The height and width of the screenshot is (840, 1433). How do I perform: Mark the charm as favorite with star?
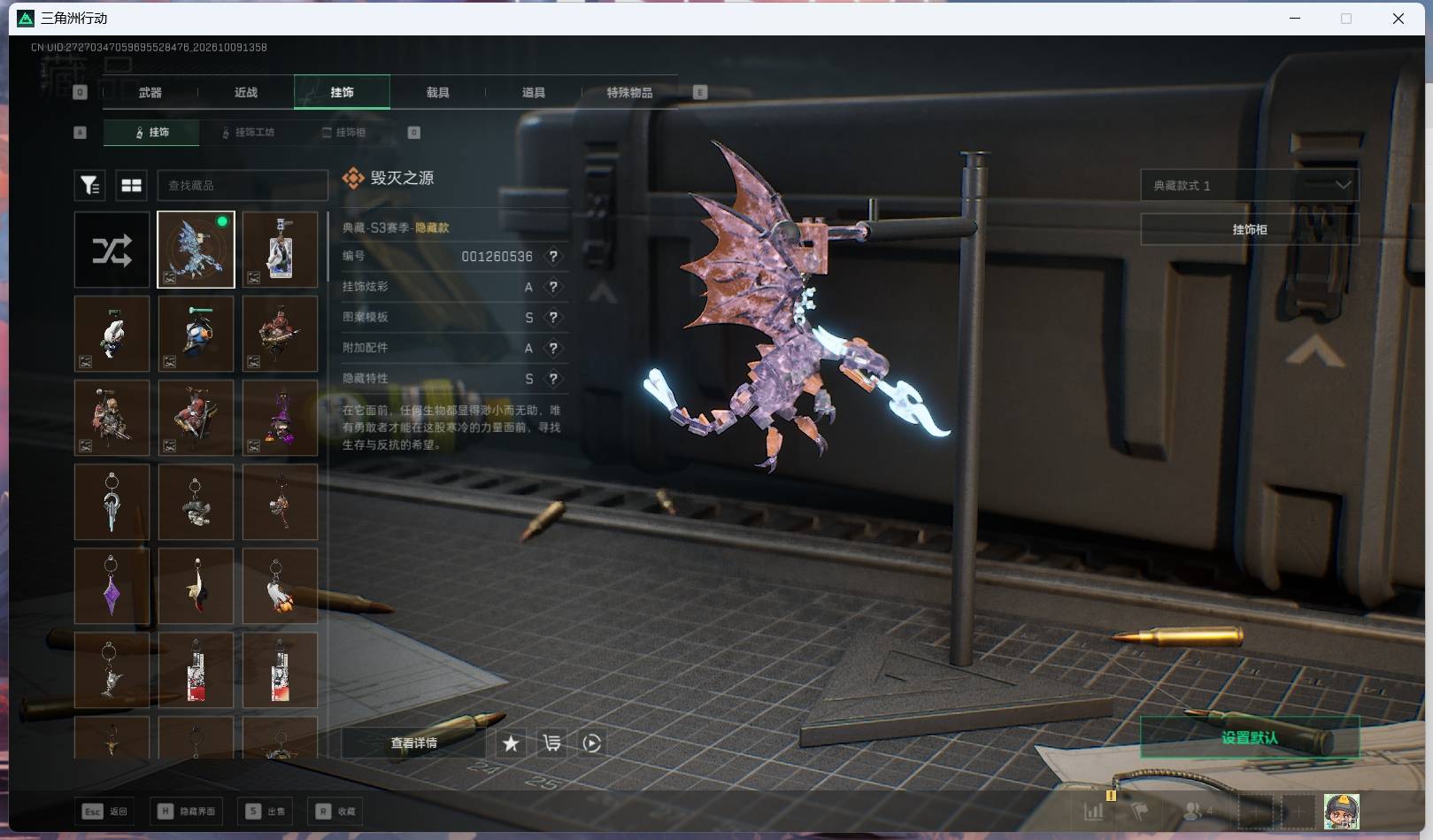click(x=511, y=744)
